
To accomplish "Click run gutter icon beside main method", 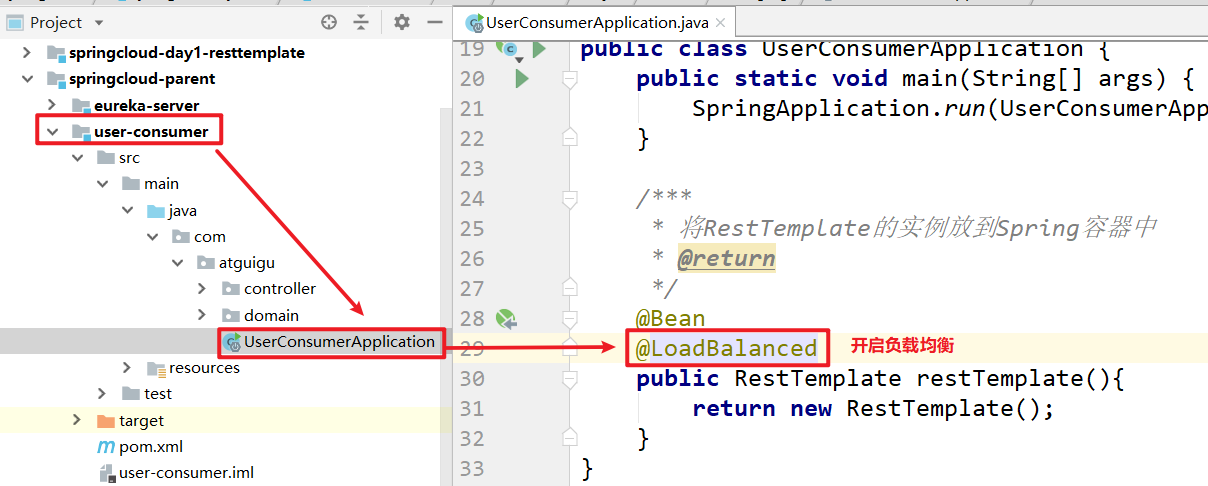I will click(x=521, y=78).
